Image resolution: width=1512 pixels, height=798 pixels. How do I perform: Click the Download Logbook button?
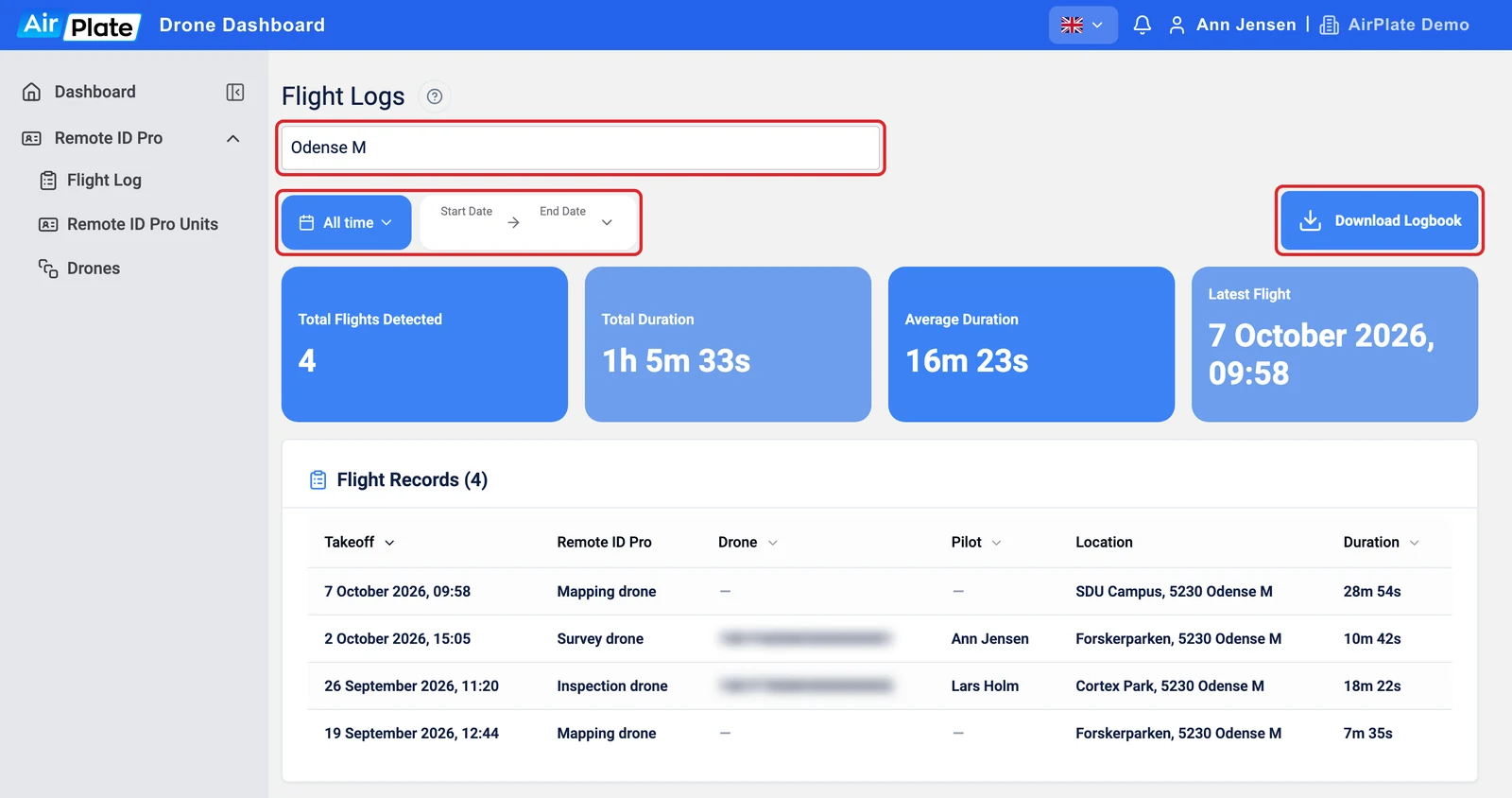1380,221
